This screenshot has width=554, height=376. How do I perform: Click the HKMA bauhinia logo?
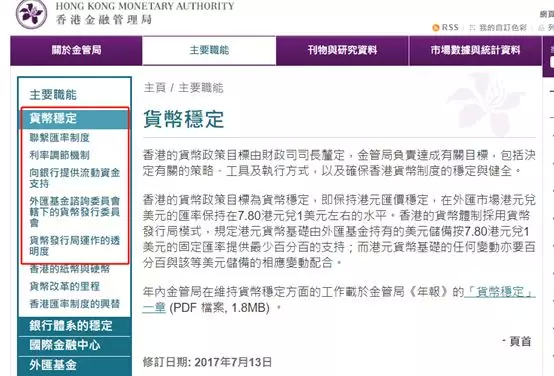click(x=31, y=14)
